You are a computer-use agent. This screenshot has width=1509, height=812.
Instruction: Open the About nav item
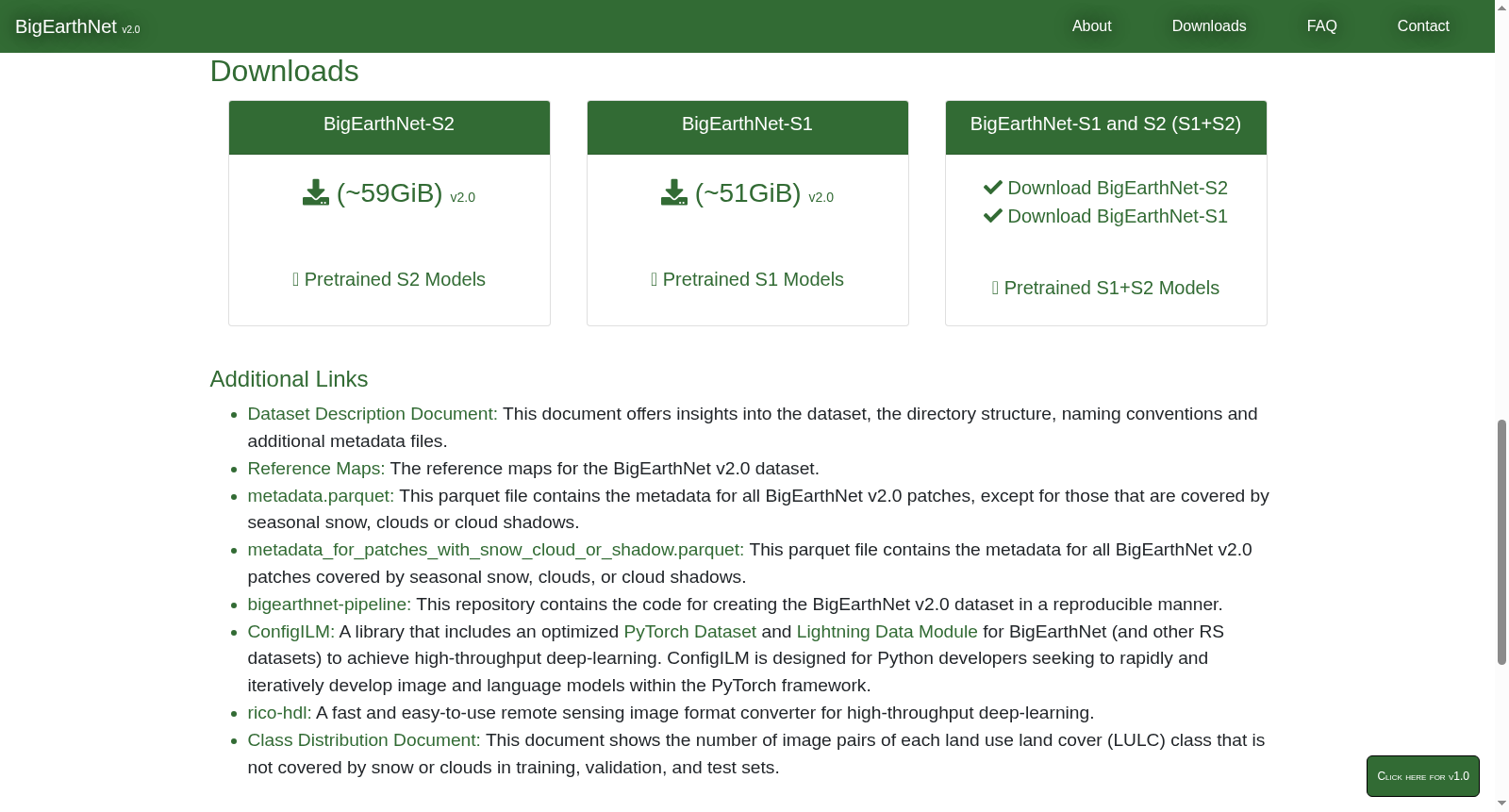(x=1091, y=26)
